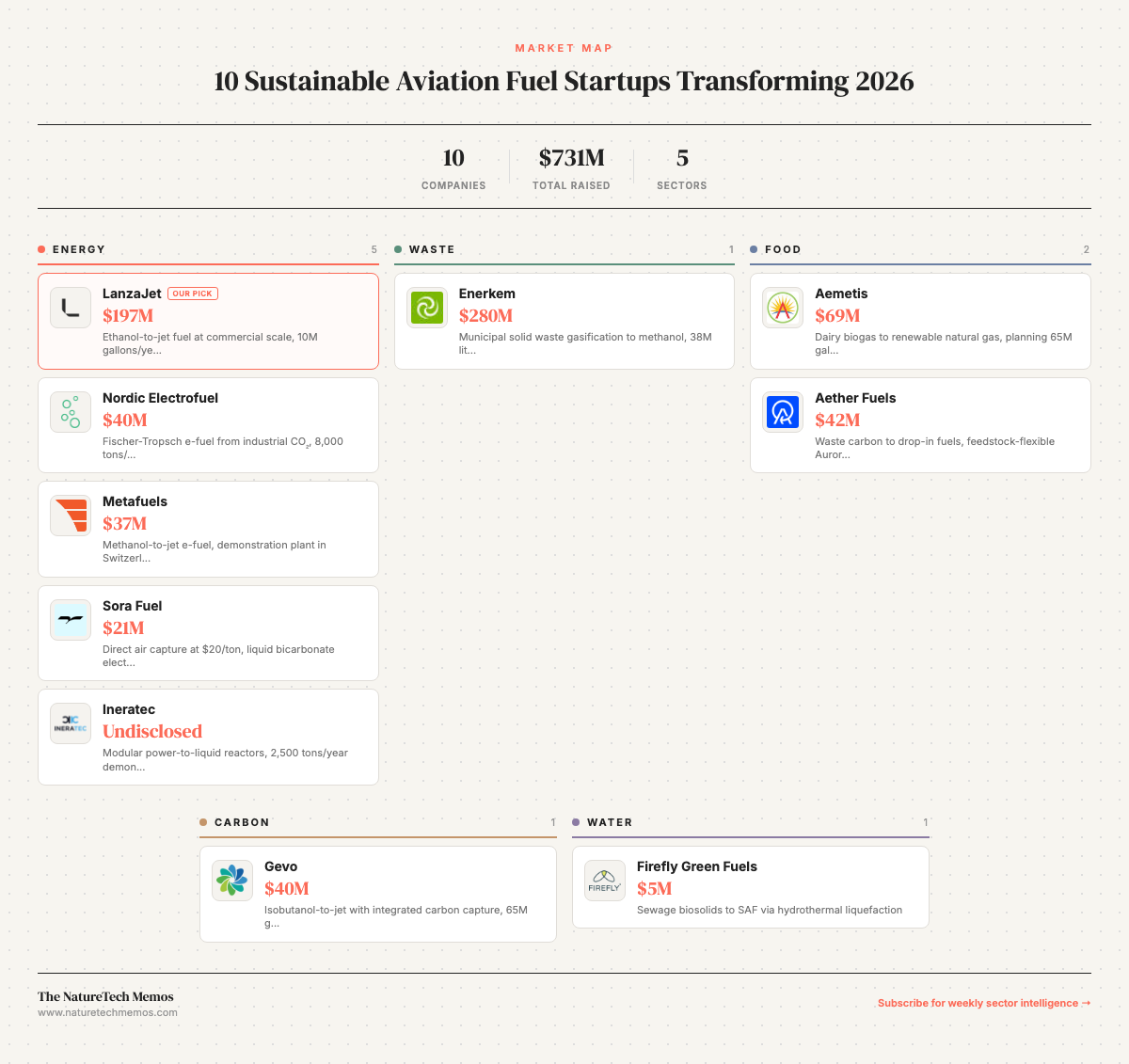The image size is (1129, 1064).
Task: Click the Enerkem company name
Action: click(487, 294)
